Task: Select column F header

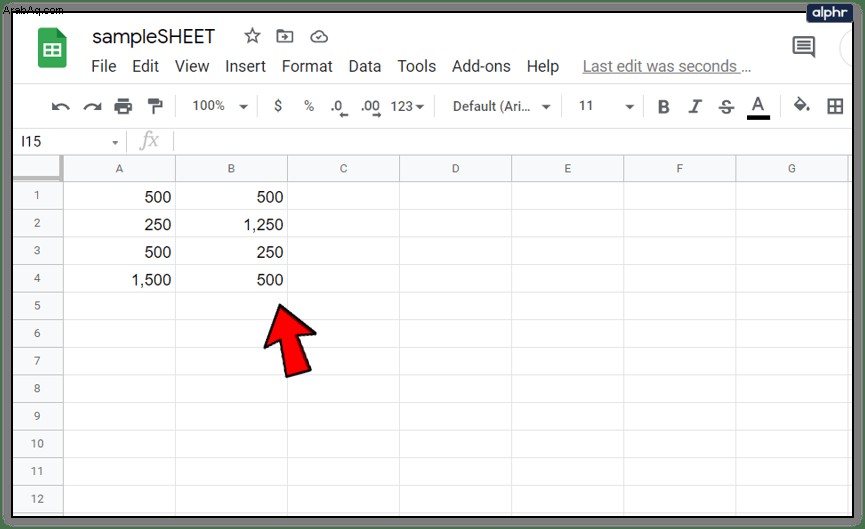Action: tap(679, 168)
